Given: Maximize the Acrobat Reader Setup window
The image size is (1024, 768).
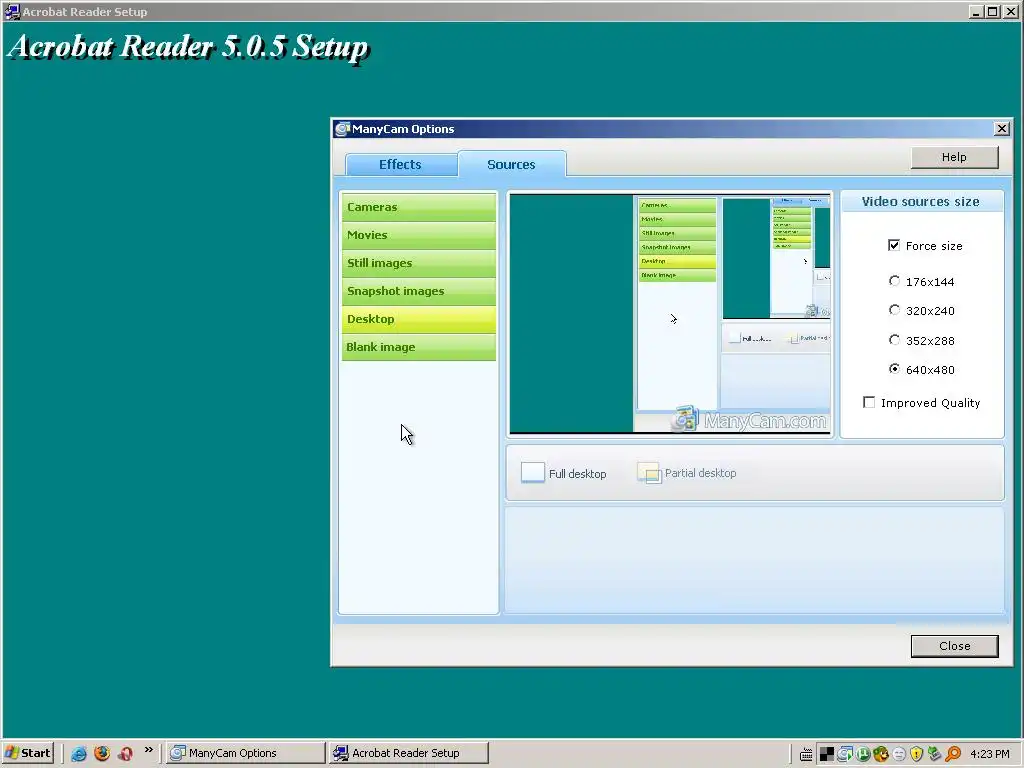Looking at the screenshot, I should click(992, 11).
